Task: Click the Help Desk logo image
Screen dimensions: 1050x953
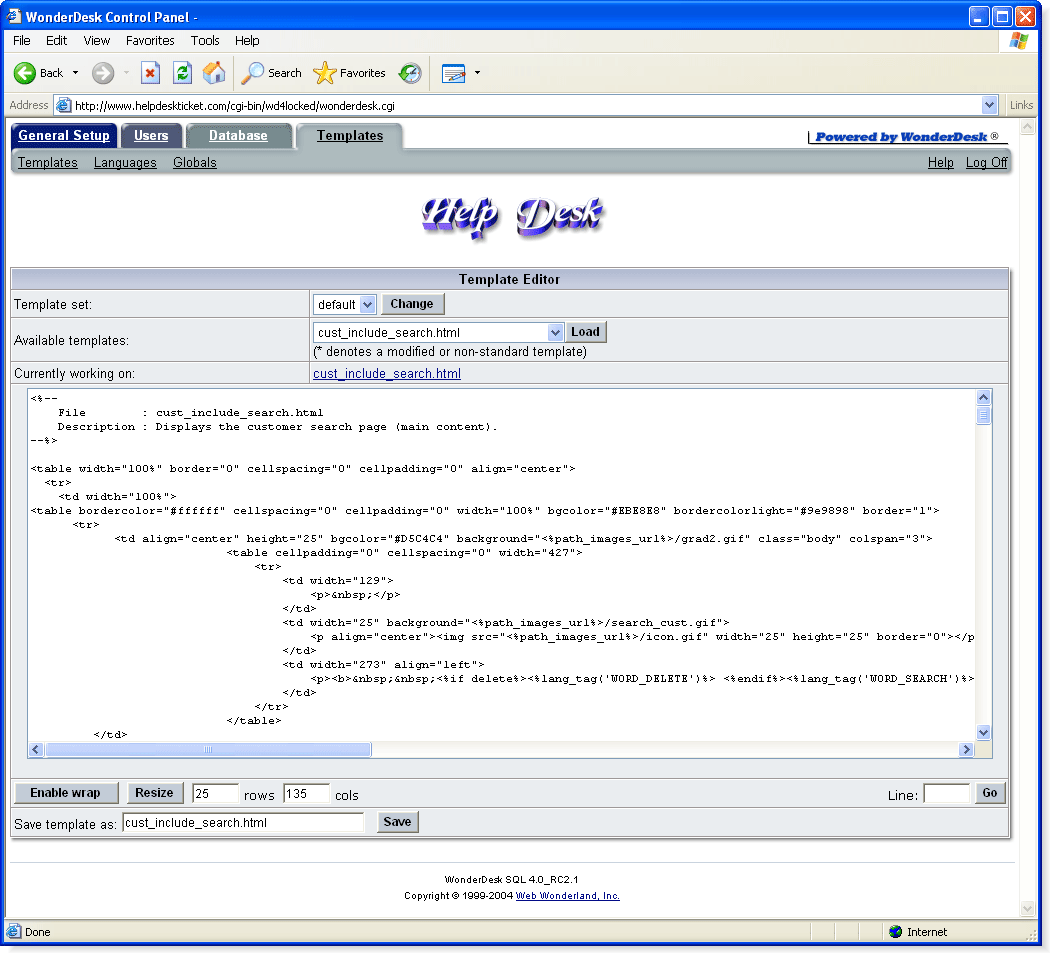Action: [512, 217]
